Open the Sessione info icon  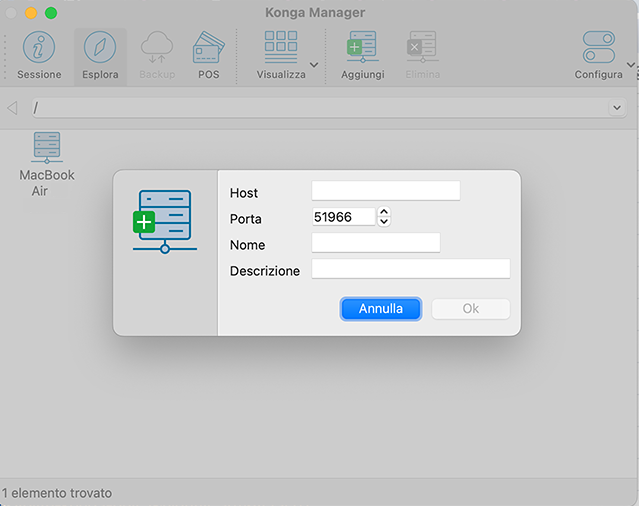pyautogui.click(x=39, y=47)
